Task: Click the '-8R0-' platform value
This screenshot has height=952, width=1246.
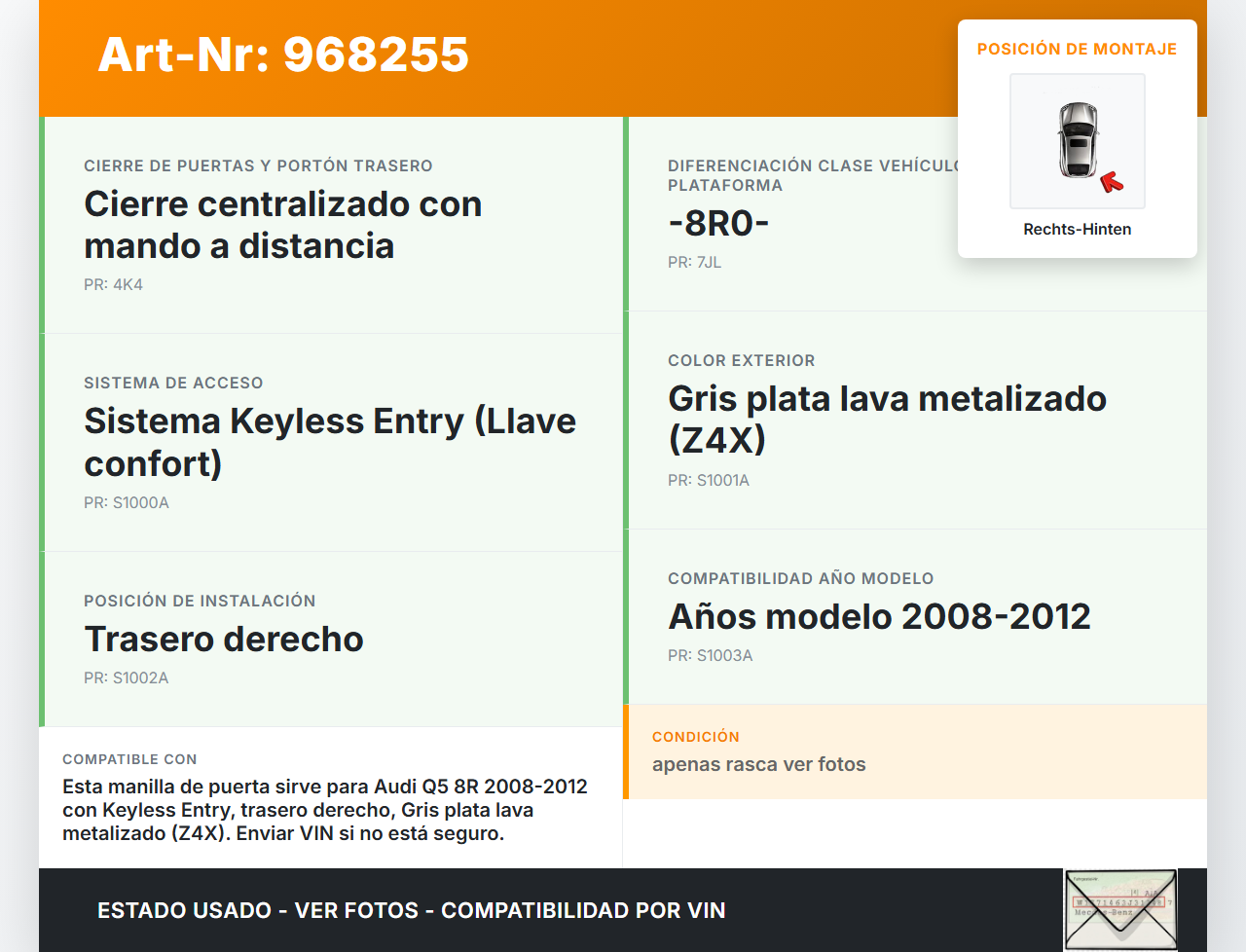Action: [718, 223]
